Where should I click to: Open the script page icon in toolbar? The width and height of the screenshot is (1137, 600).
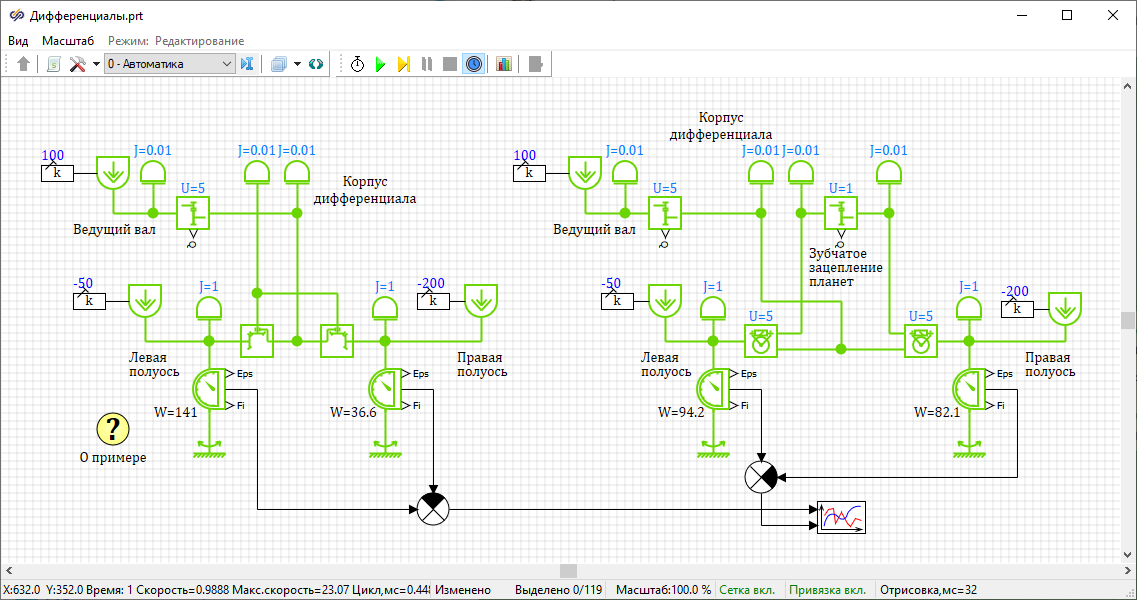tap(54, 64)
